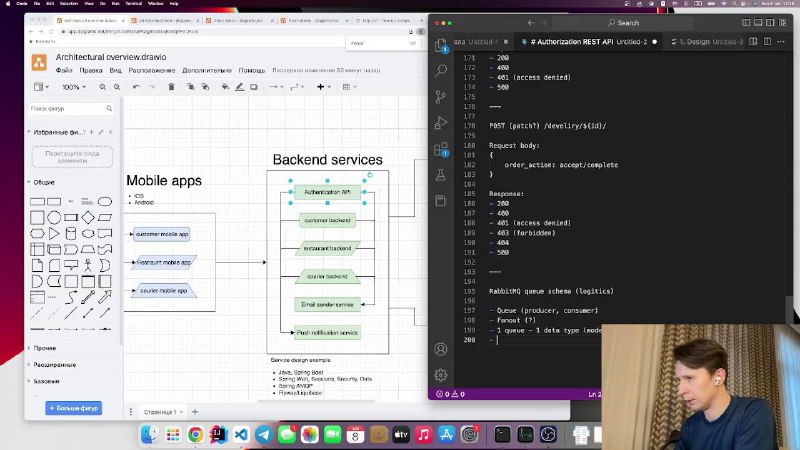Open view panels dropdown in draw.io toolbar

click(41, 87)
